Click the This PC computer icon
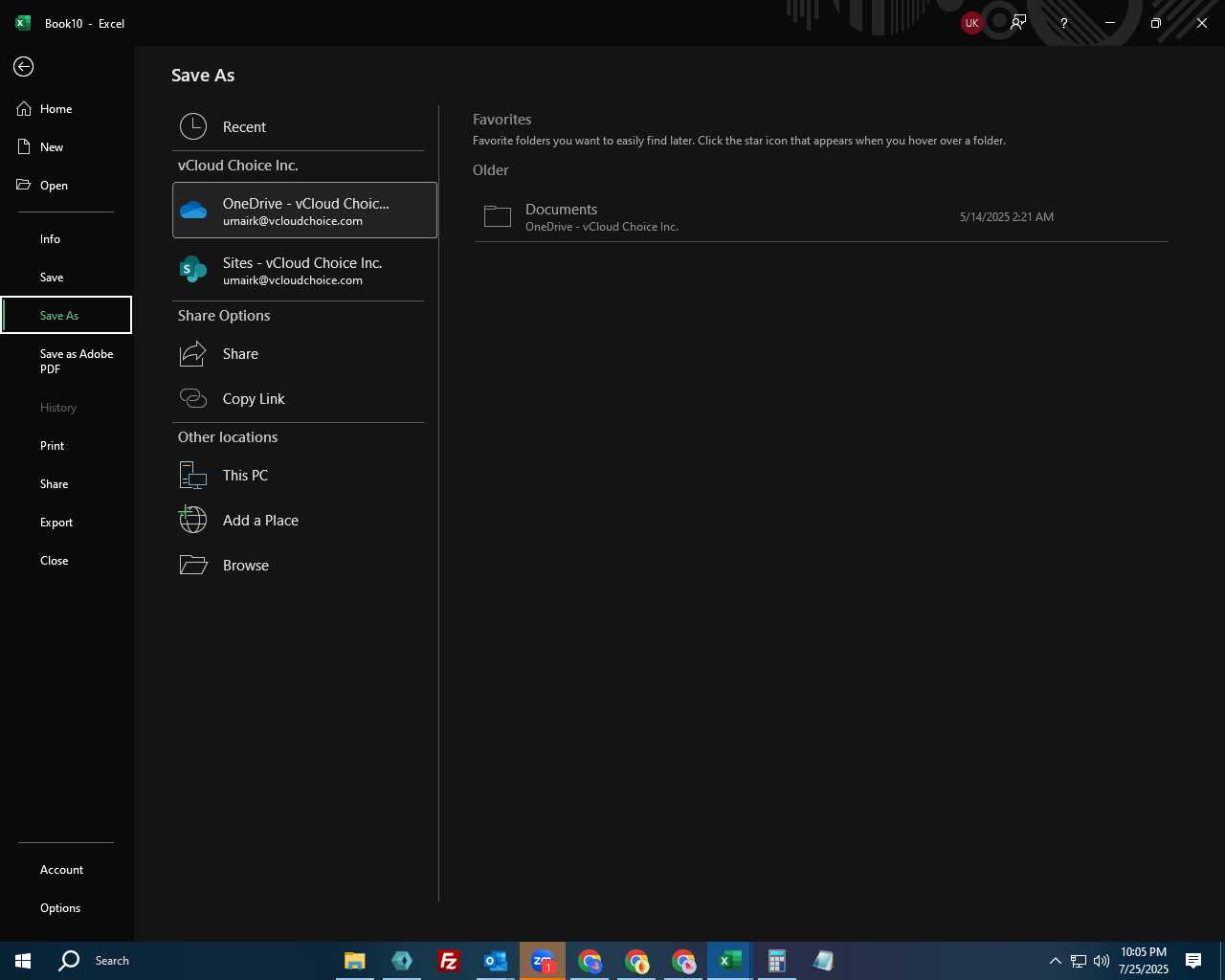This screenshot has width=1225, height=980. tap(193, 476)
